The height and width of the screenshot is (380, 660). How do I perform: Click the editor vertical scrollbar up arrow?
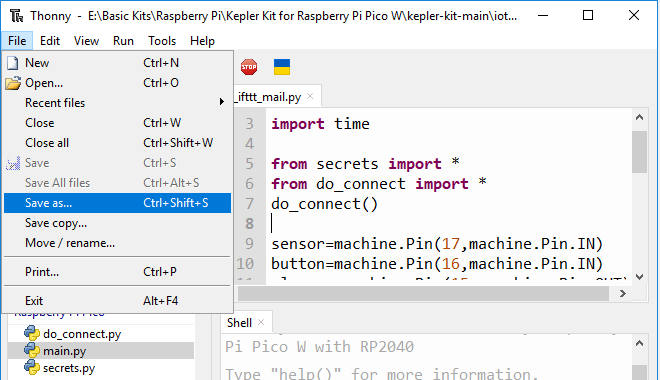(x=639, y=117)
